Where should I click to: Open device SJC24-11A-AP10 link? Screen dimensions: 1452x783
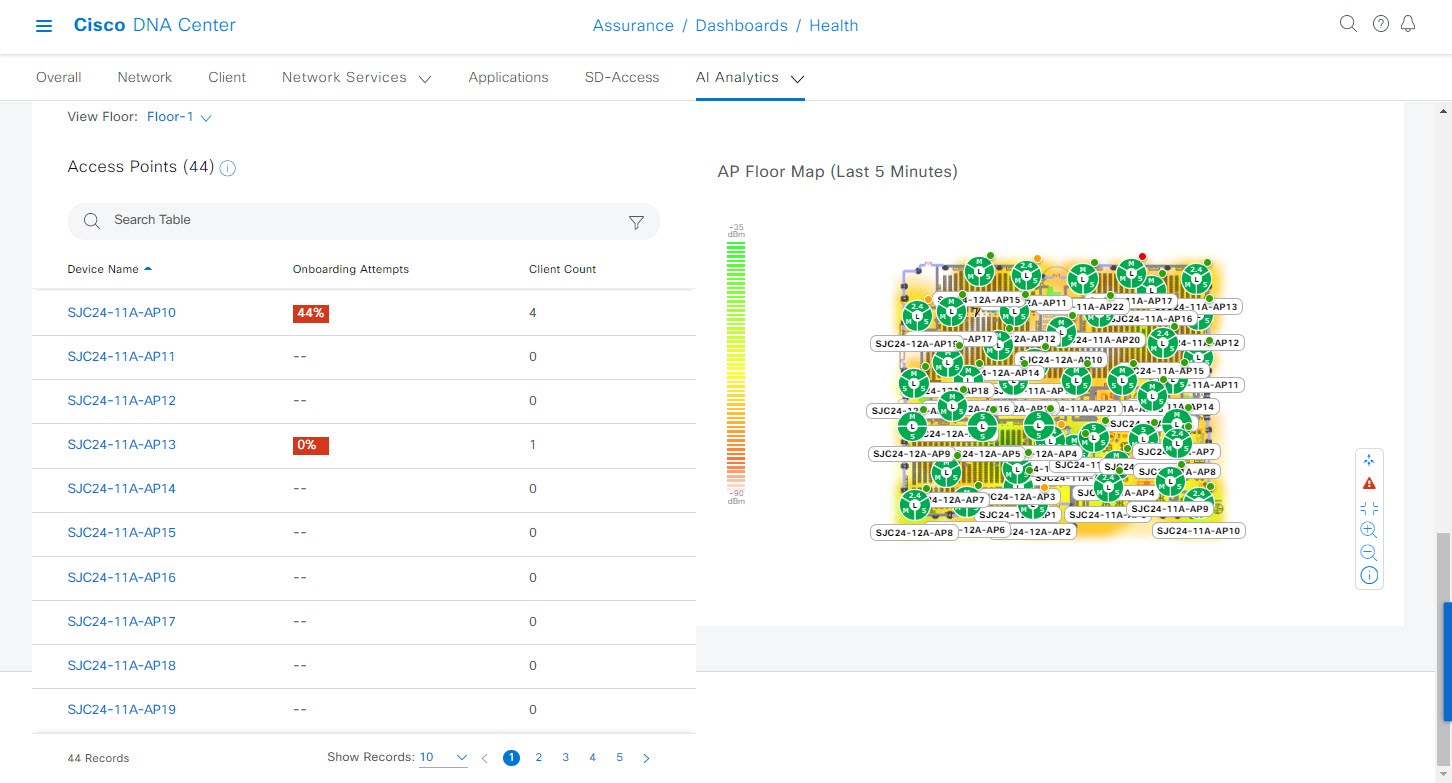pos(121,312)
